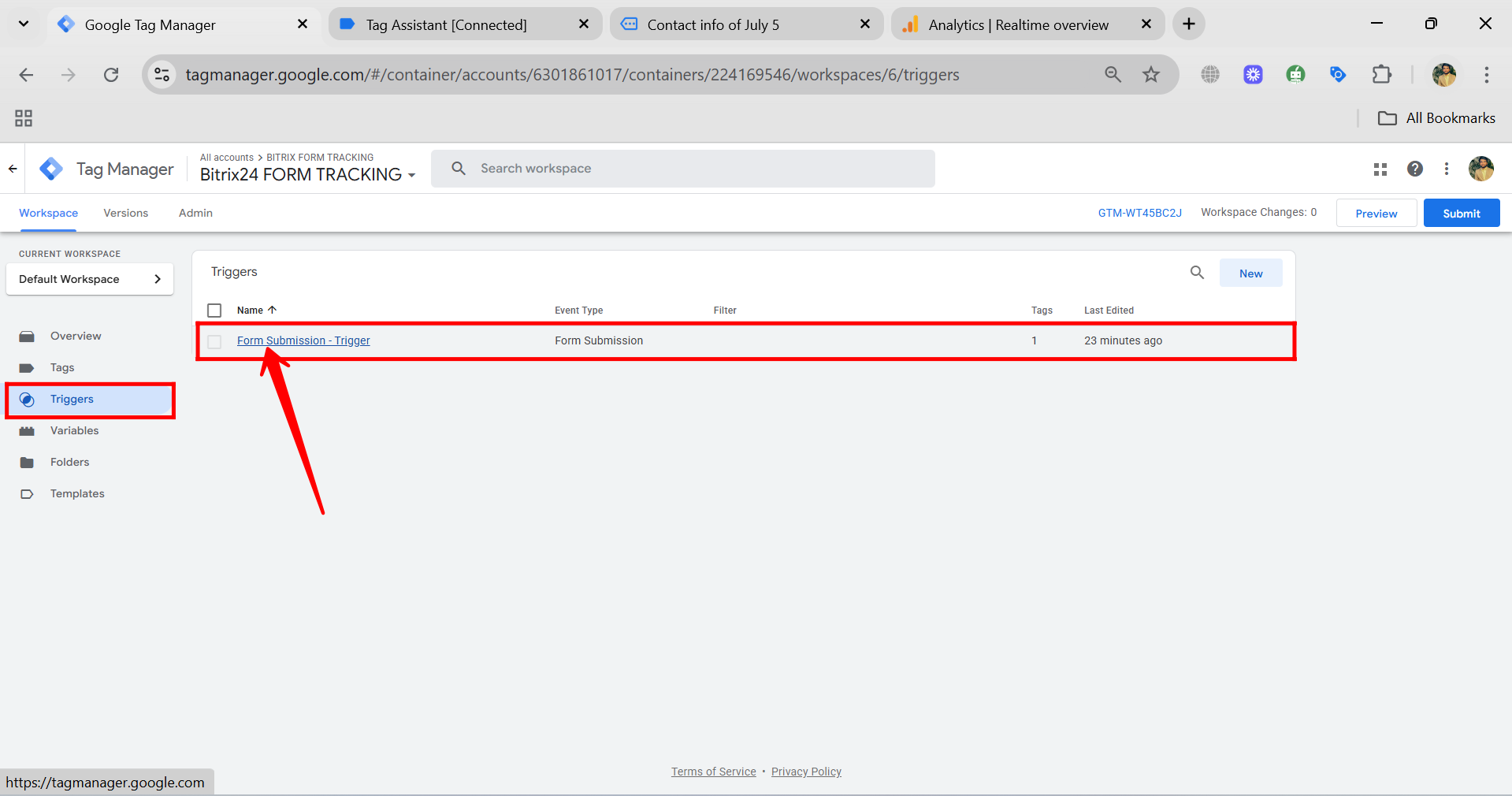
Task: Go back in browser history
Action: pyautogui.click(x=26, y=75)
